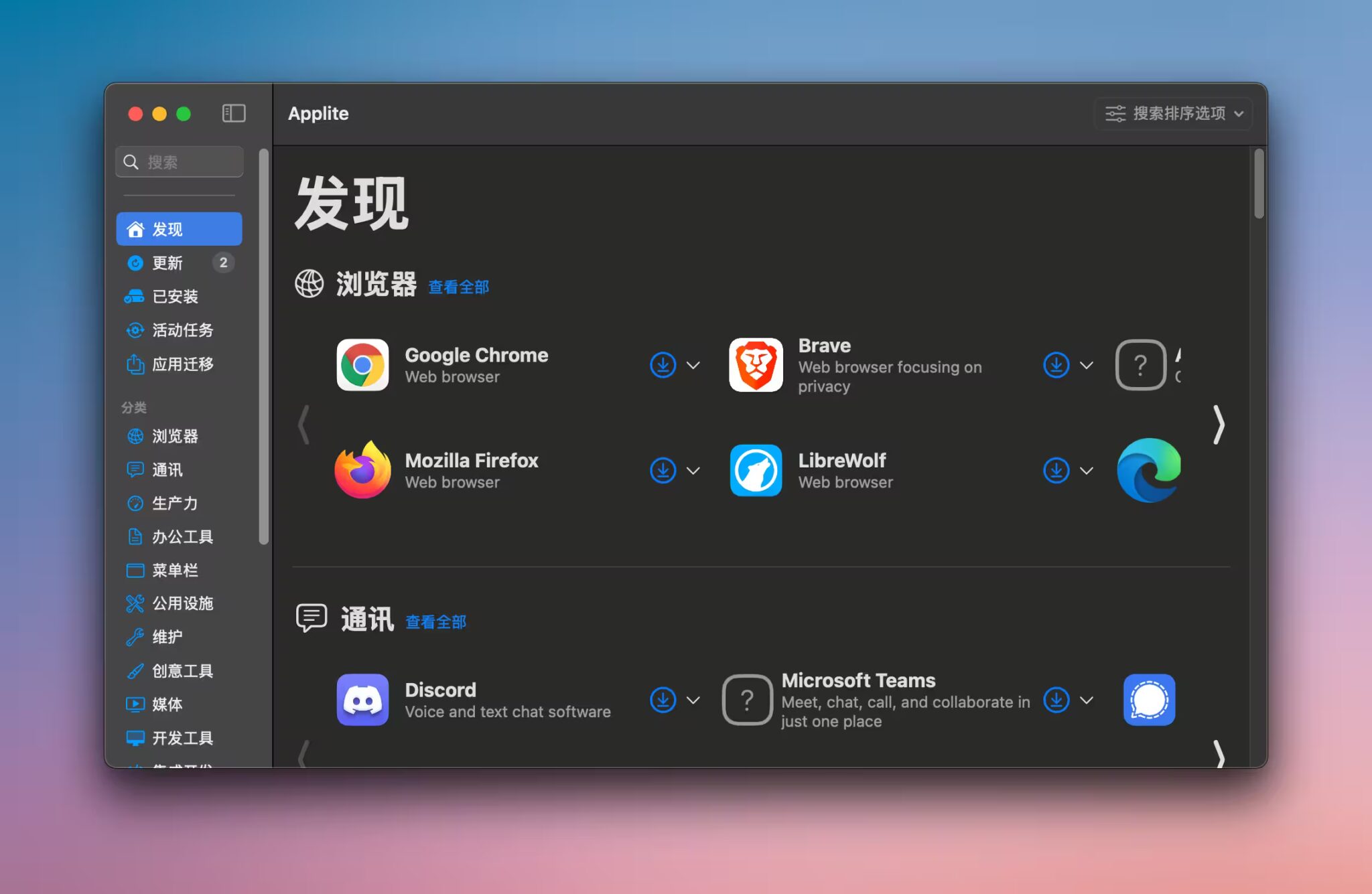Select 应用迁移 in the sidebar

[182, 364]
